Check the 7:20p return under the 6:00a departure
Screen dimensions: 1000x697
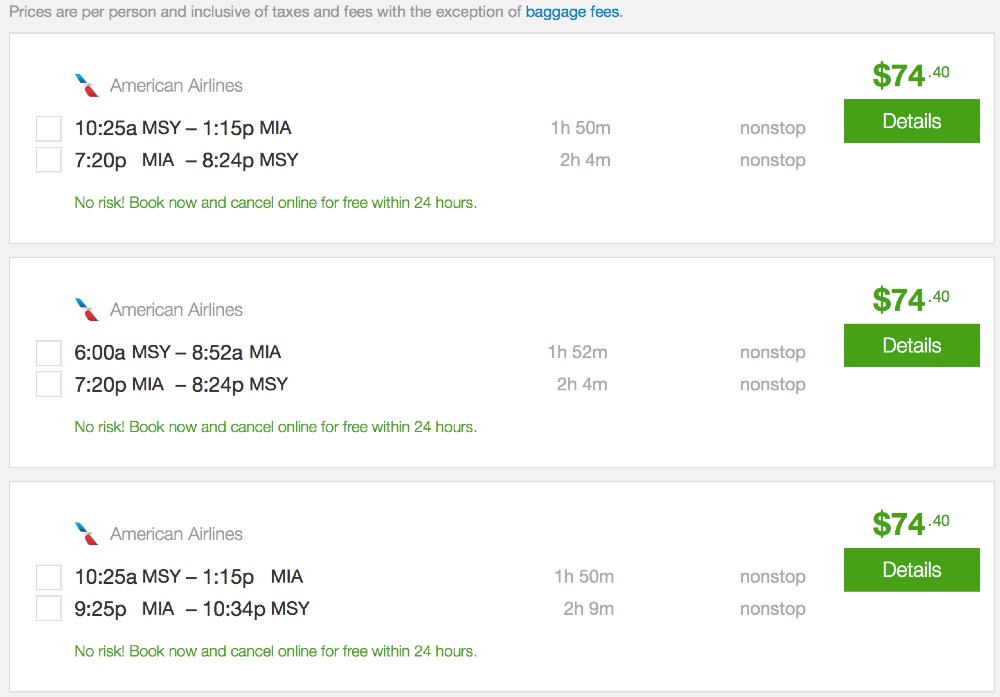pyautogui.click(x=49, y=384)
